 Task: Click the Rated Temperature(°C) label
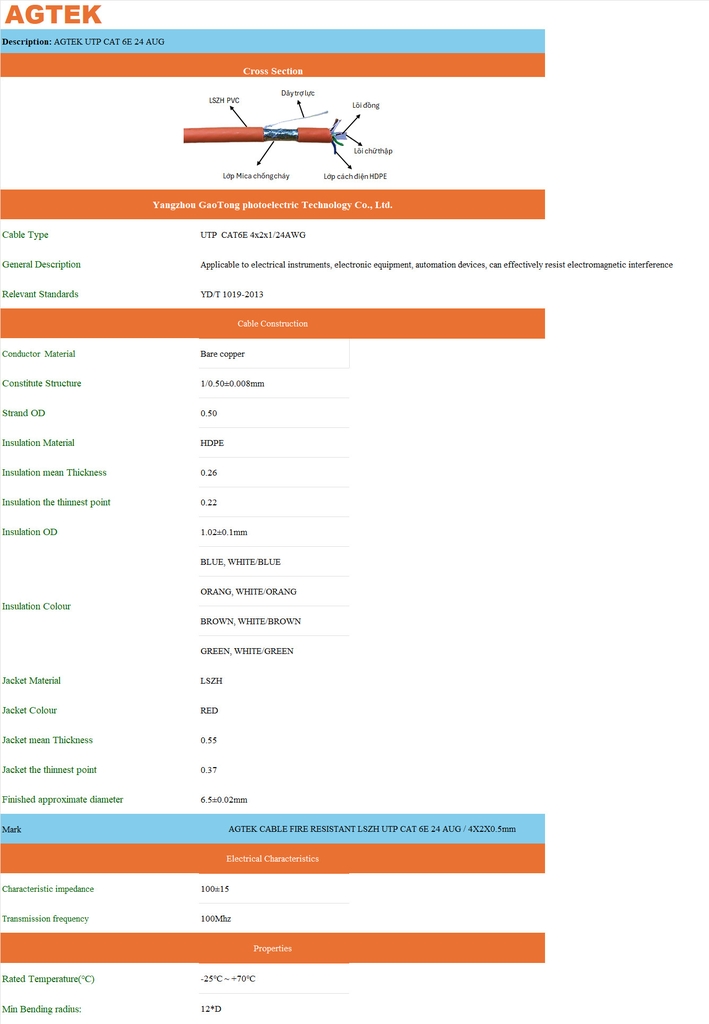tap(48, 978)
